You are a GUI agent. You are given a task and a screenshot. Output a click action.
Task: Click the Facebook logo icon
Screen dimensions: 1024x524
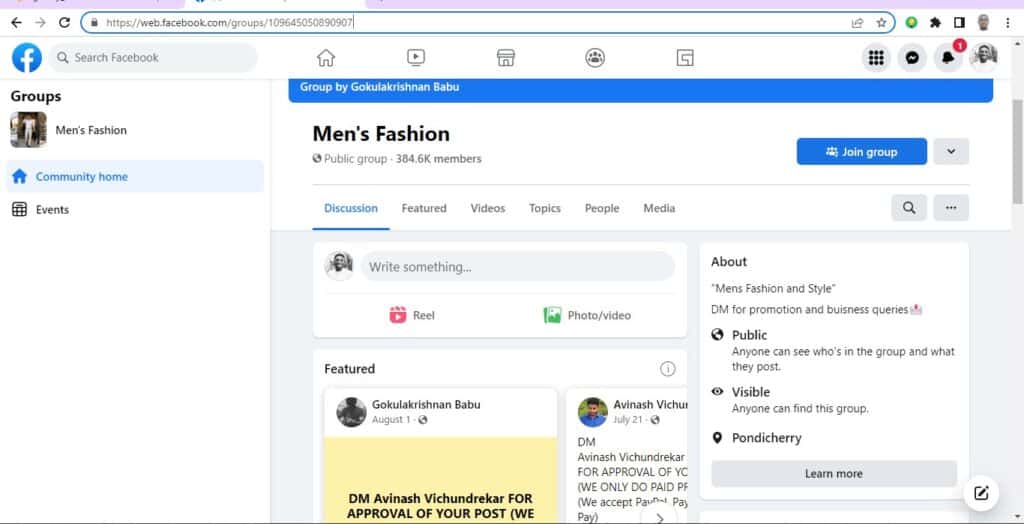[x=27, y=57]
